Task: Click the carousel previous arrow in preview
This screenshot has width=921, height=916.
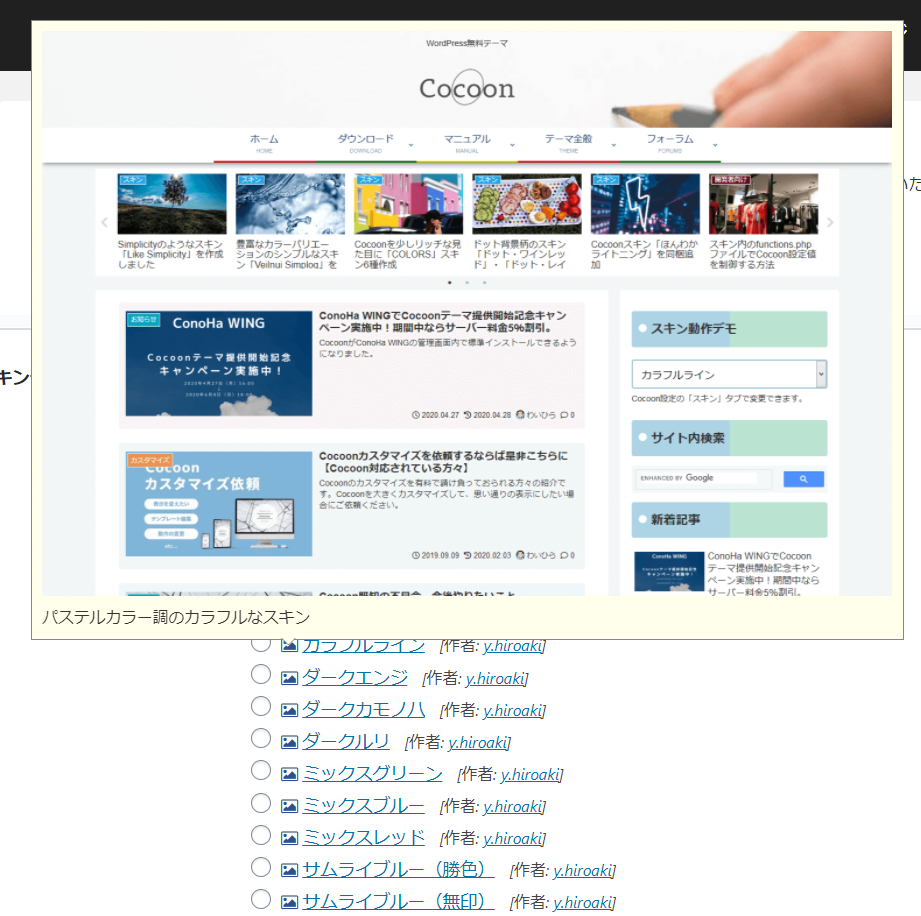Action: pos(105,222)
